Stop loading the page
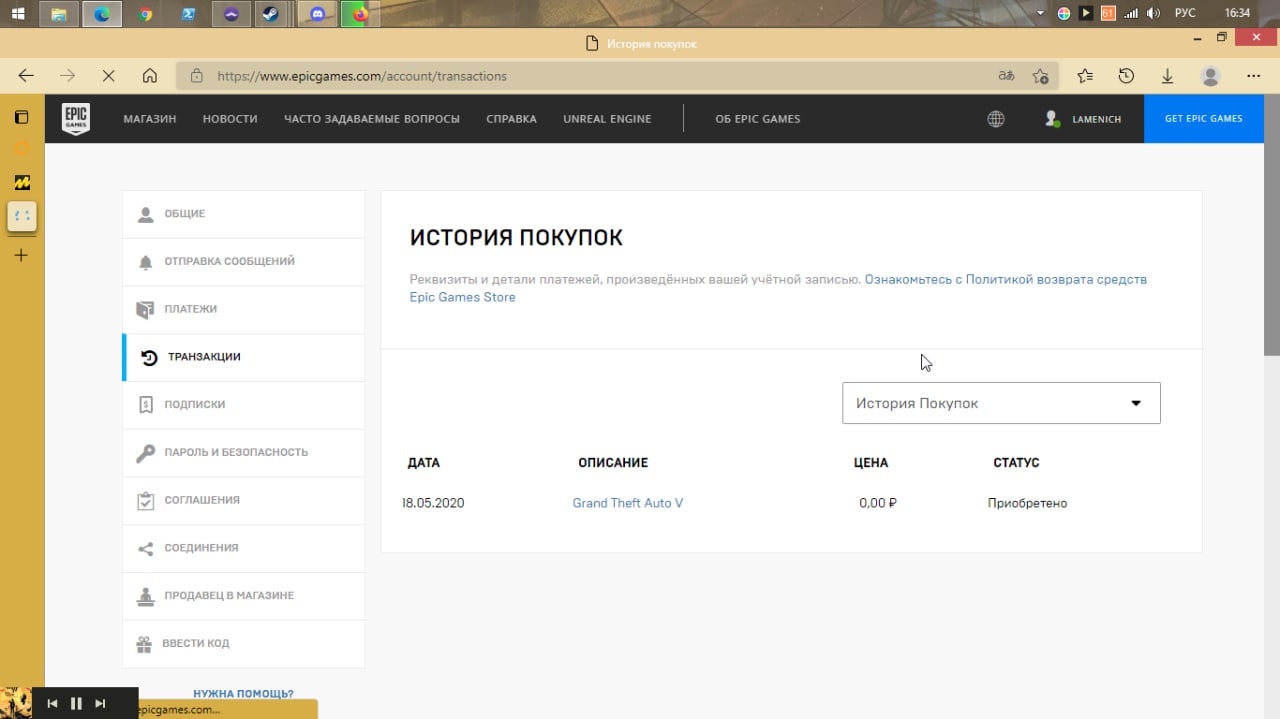Screen dimensions: 1280x719 (109, 76)
